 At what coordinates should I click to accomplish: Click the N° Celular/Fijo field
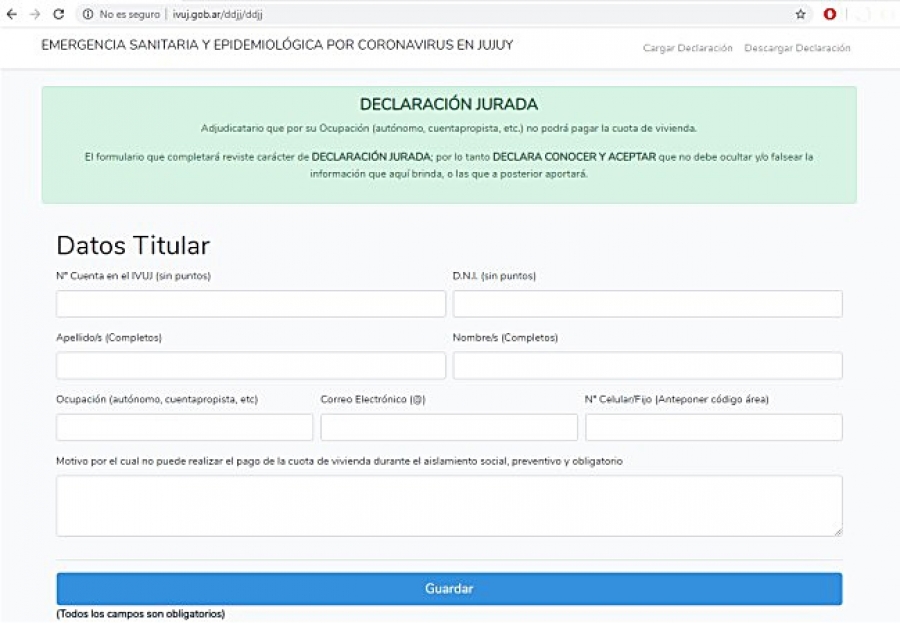click(x=713, y=428)
